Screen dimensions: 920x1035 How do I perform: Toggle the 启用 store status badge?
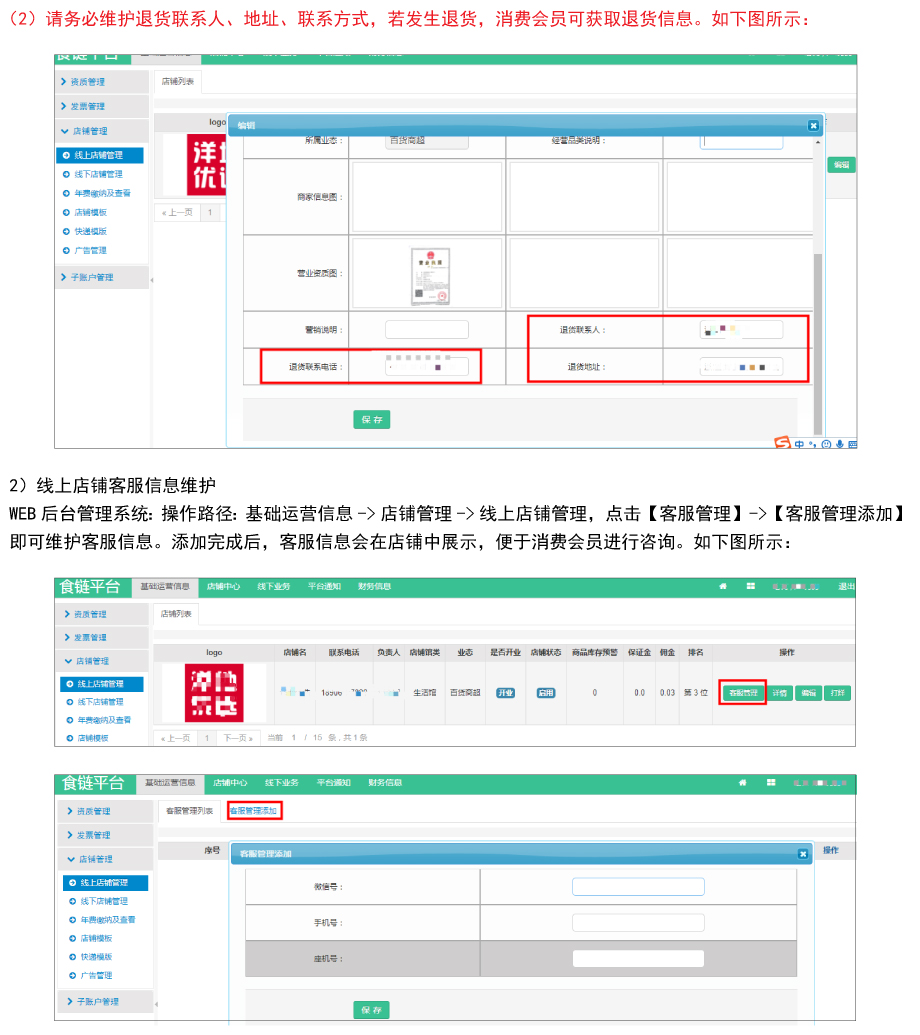click(x=545, y=692)
